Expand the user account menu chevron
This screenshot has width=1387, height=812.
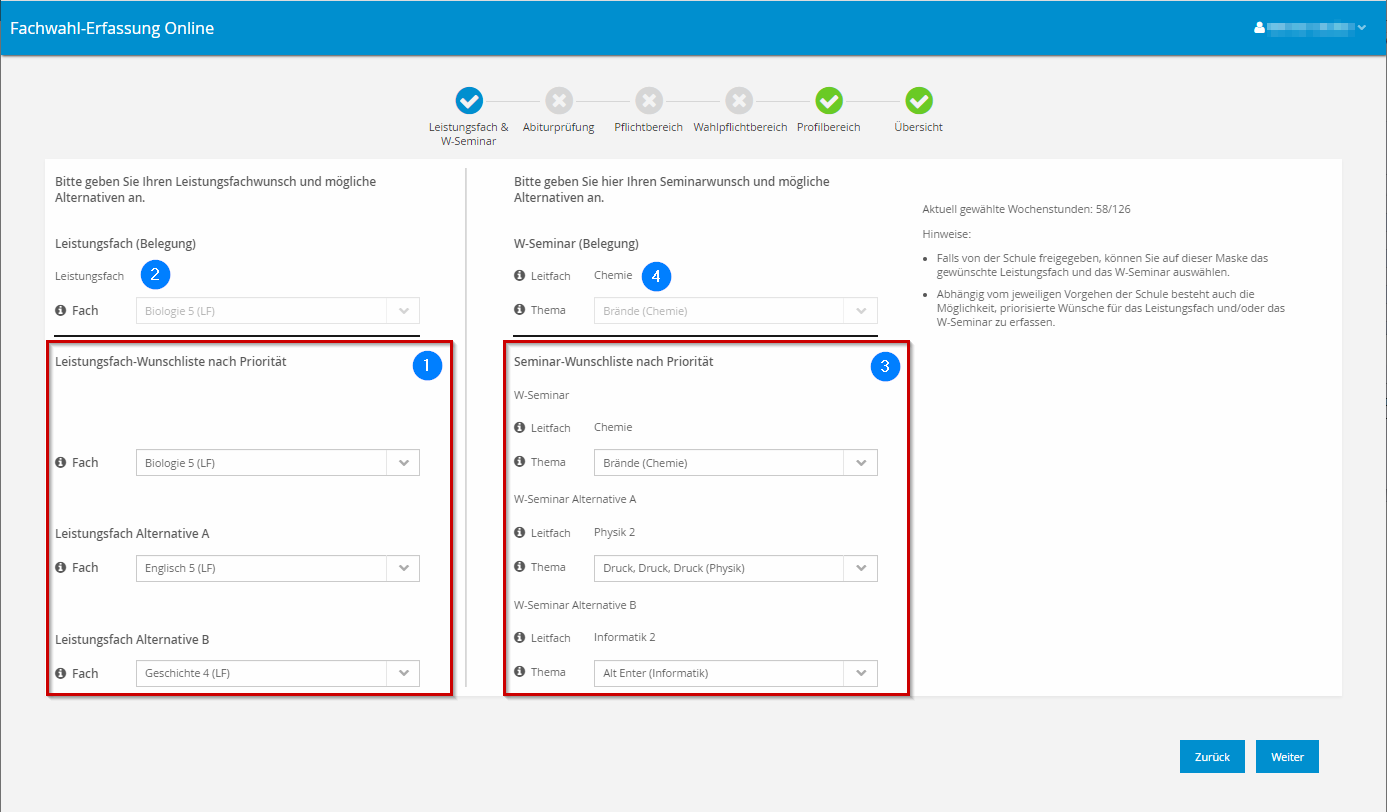click(x=1362, y=28)
